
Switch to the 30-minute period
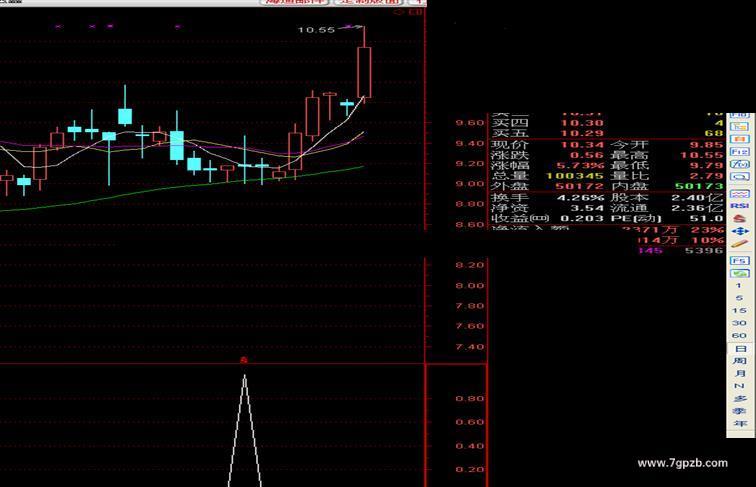pyautogui.click(x=739, y=323)
